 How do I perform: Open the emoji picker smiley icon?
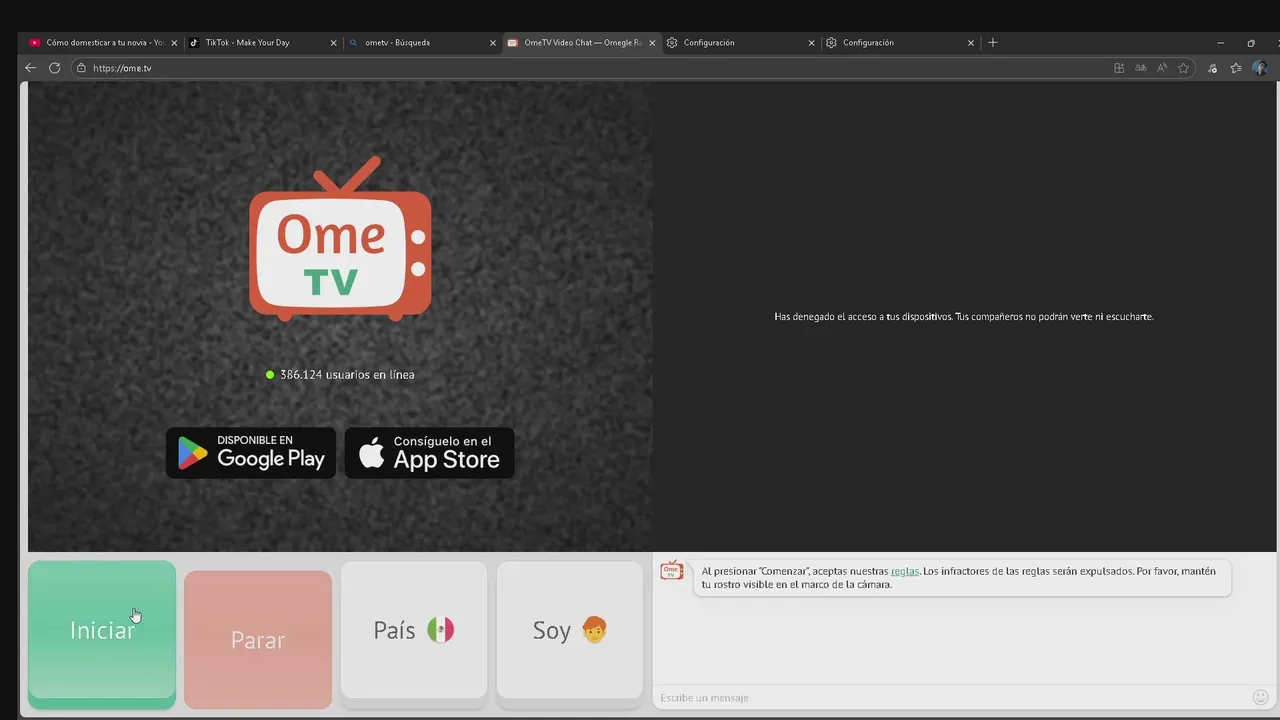pyautogui.click(x=1261, y=697)
